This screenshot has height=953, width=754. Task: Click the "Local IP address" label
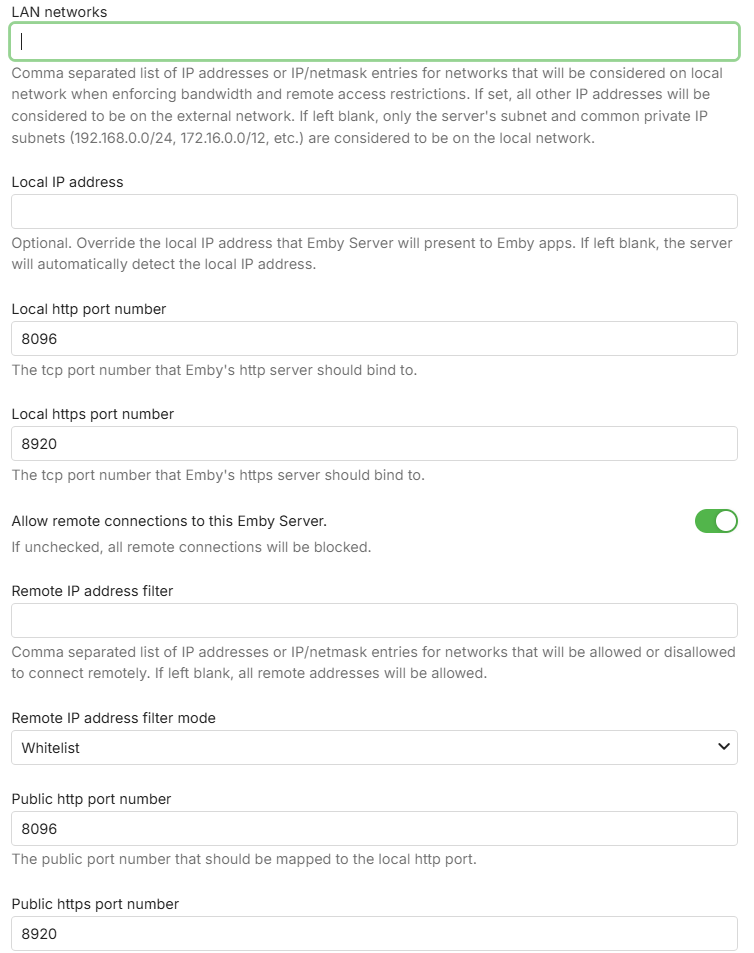coord(67,182)
